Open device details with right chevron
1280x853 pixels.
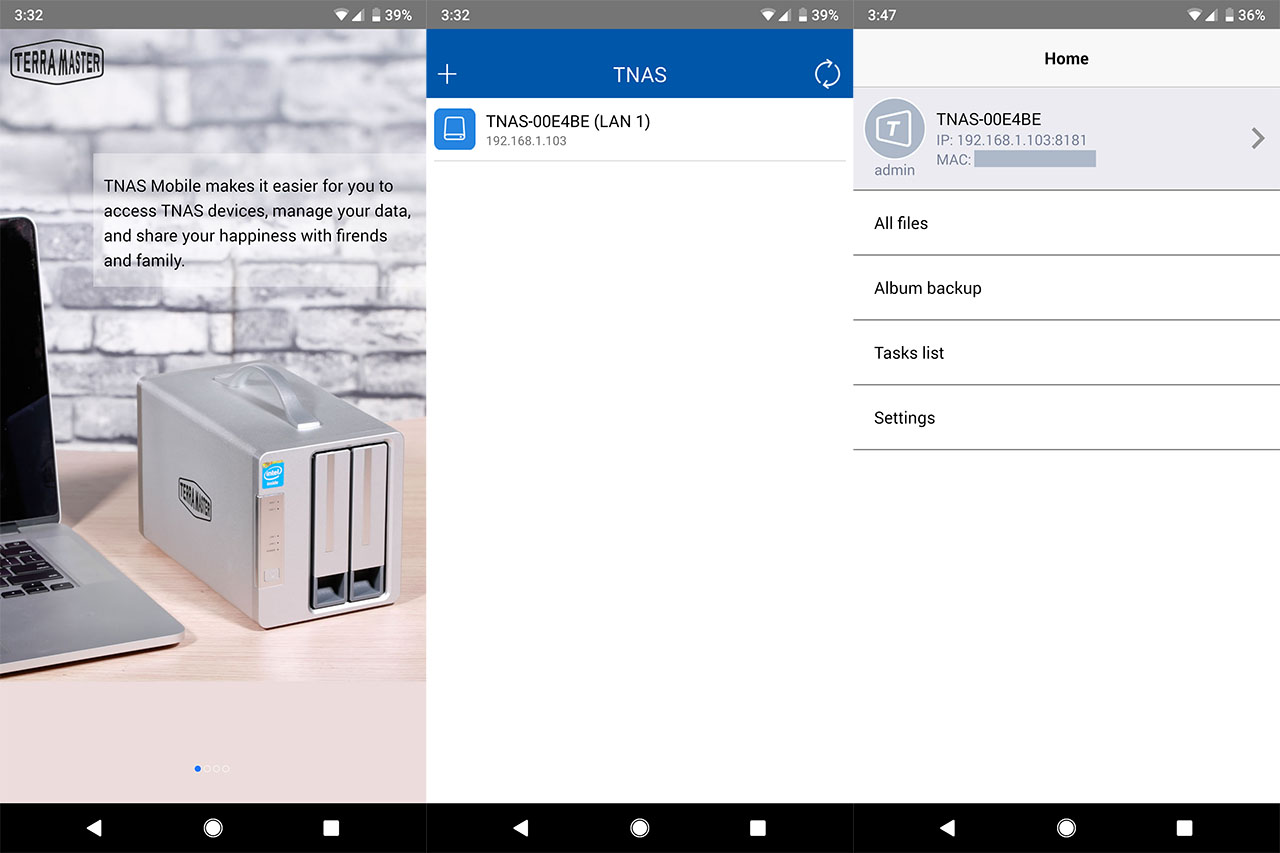[1258, 139]
